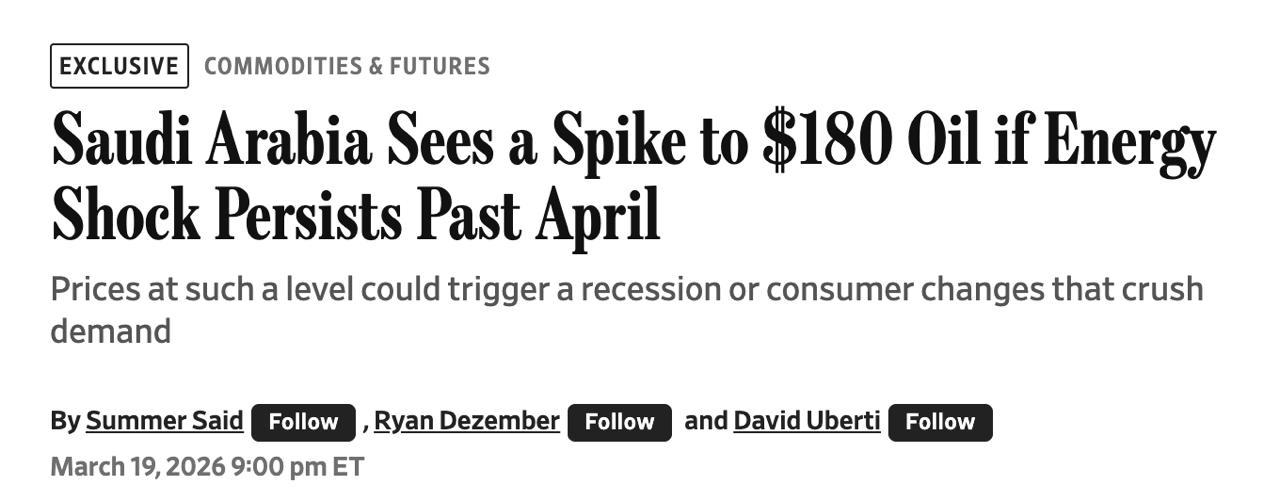Visit David Uberti's author page
The width and height of the screenshot is (1280, 501).
pos(806,421)
